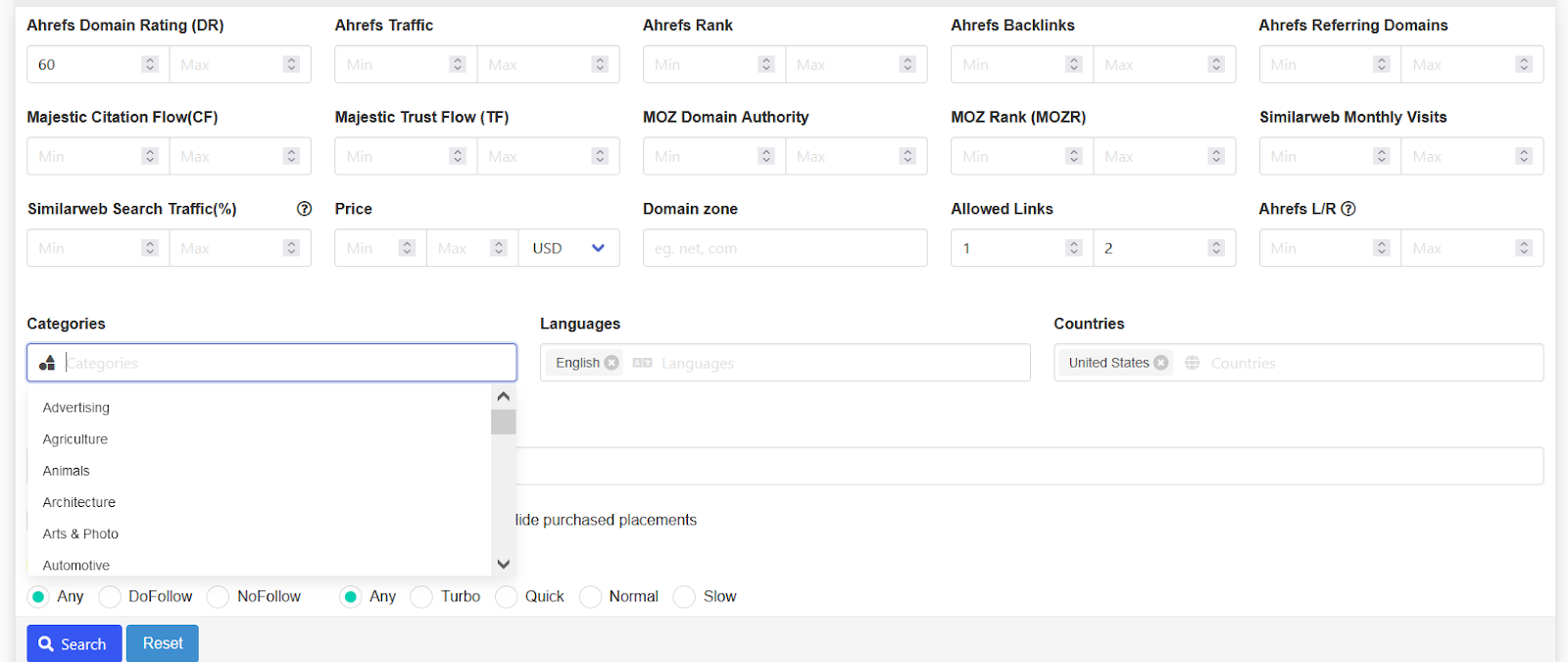Click the countries globe icon
Viewport: 1568px width, 662px height.
coord(1193,363)
